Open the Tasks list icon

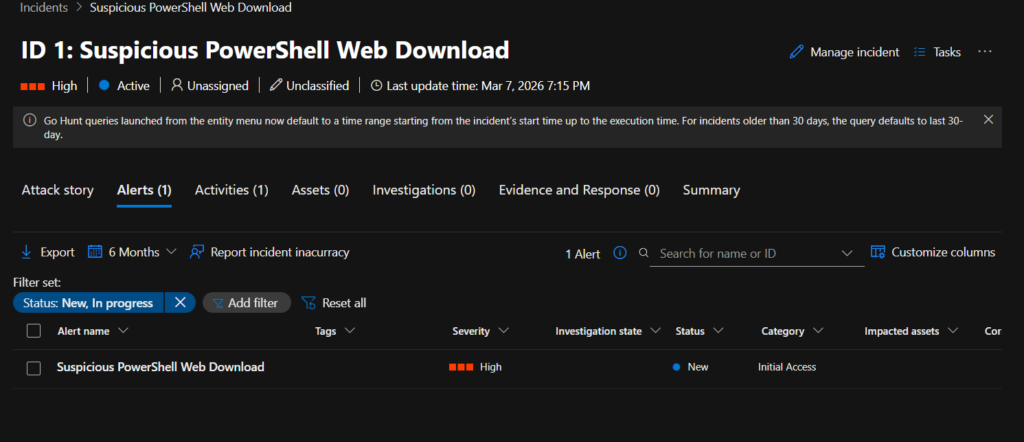tap(919, 52)
